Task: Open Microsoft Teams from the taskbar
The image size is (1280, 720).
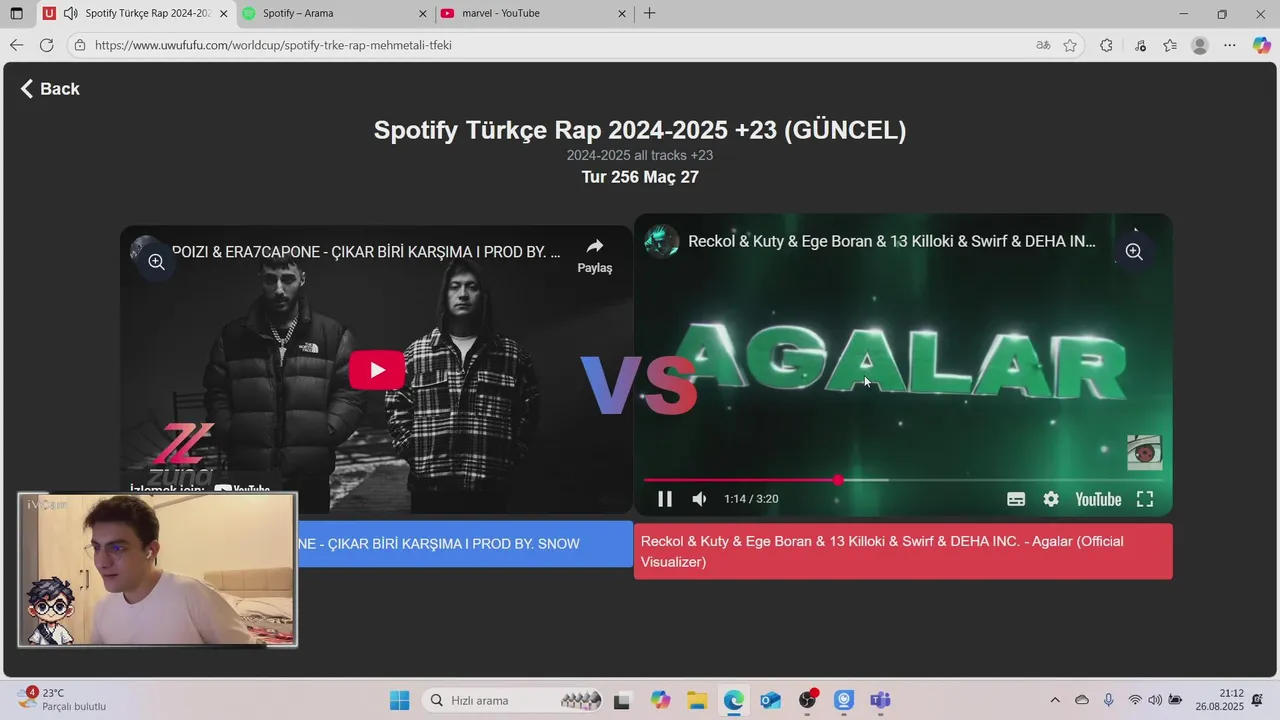Action: (x=880, y=700)
